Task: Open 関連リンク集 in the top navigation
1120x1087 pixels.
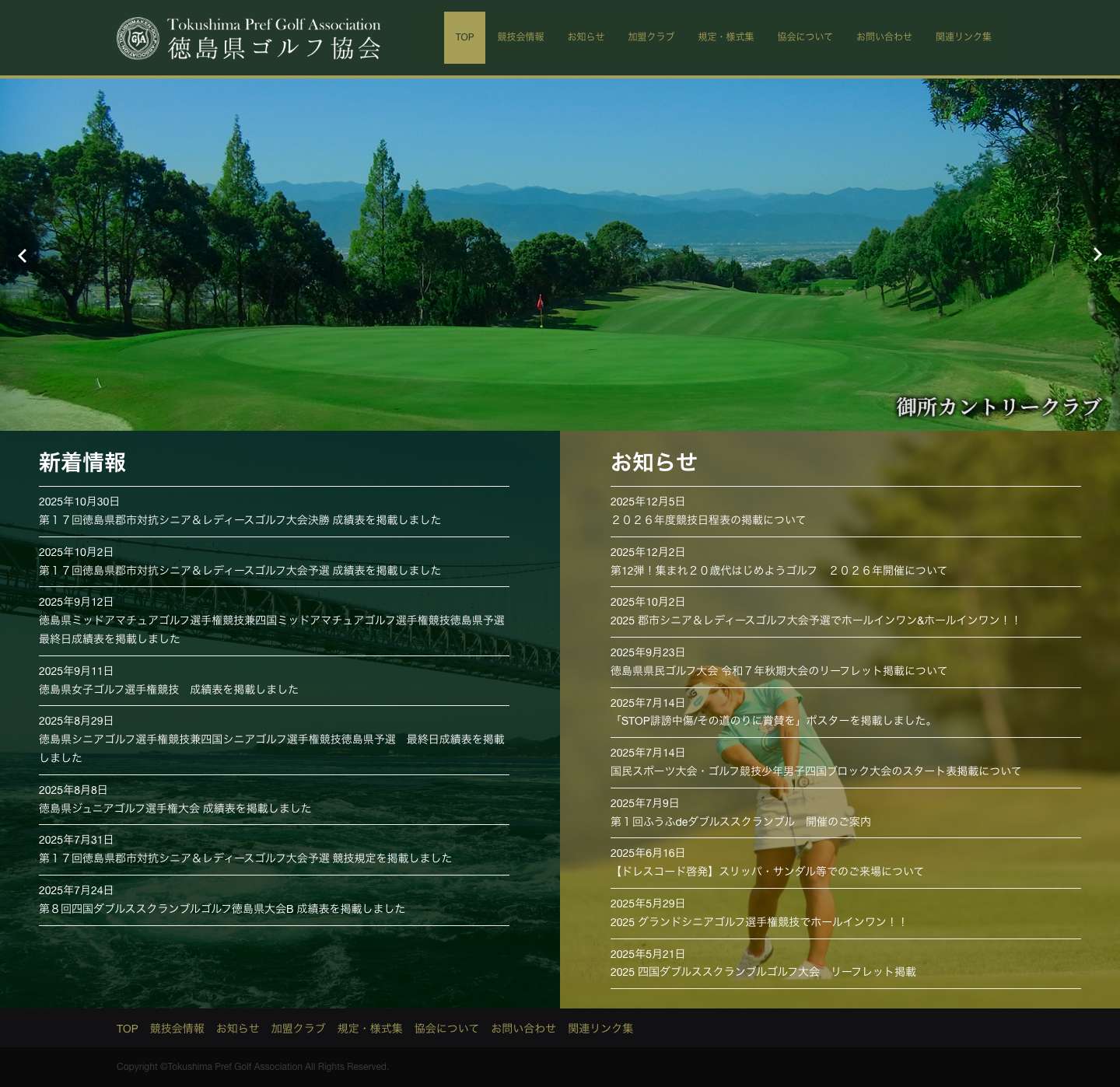Action: (x=963, y=37)
